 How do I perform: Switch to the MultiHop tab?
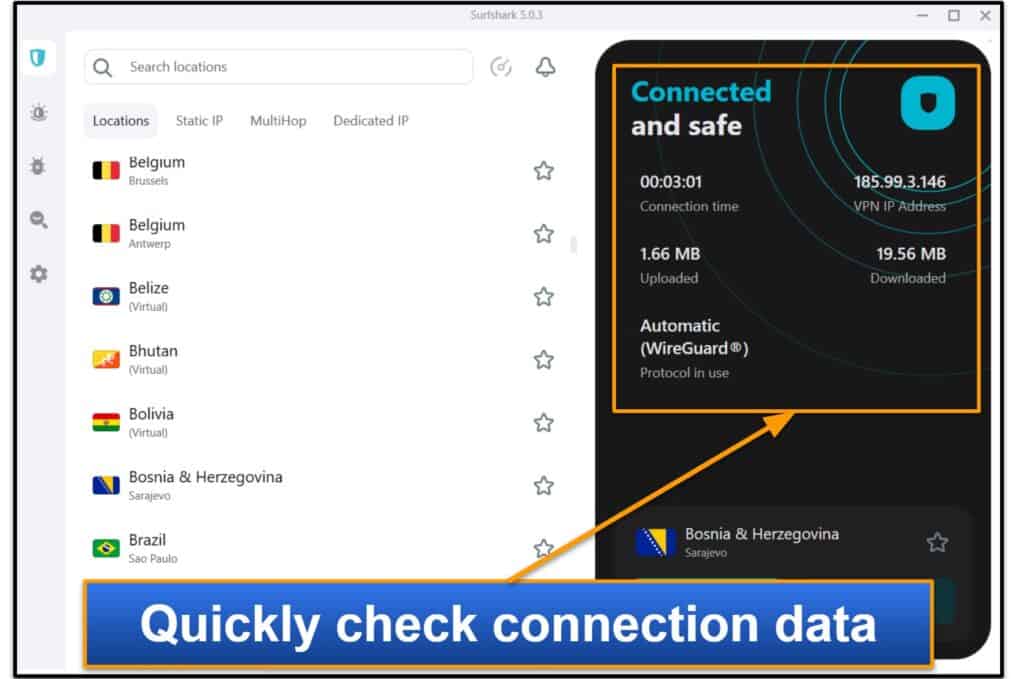click(x=278, y=121)
